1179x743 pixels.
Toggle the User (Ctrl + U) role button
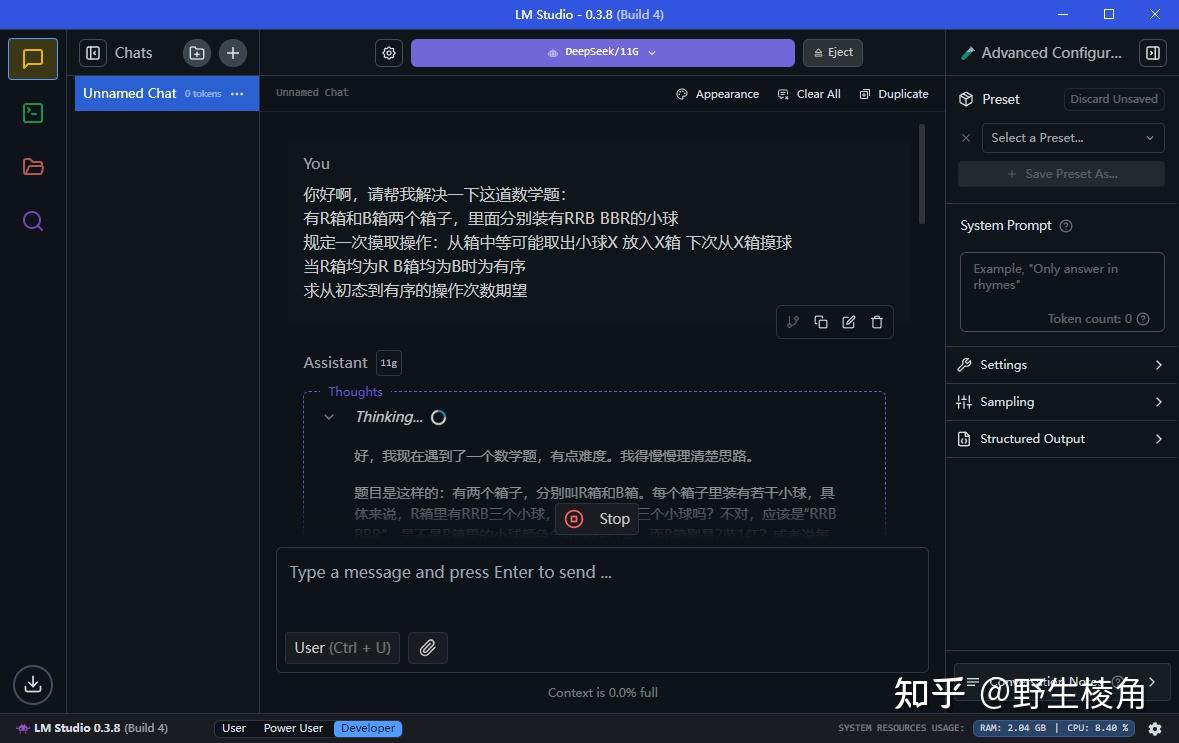342,647
